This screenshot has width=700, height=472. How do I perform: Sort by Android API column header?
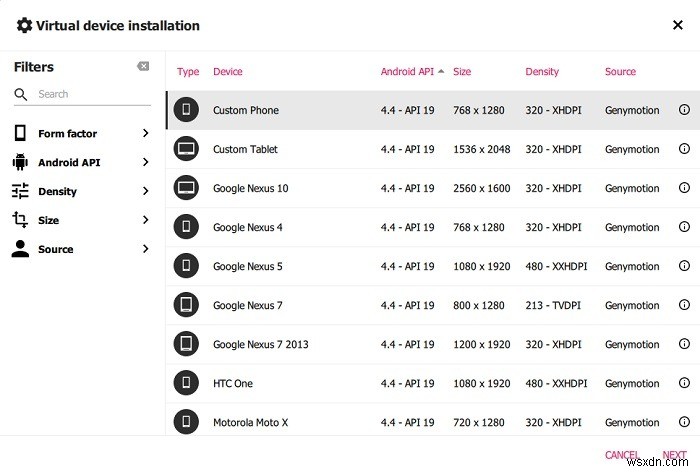[407, 71]
